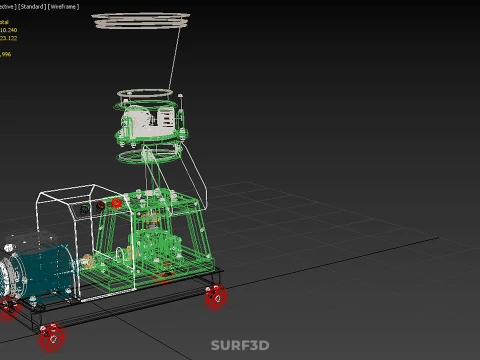
Task: Select the black wireframe base frame
Action: click(128, 298)
